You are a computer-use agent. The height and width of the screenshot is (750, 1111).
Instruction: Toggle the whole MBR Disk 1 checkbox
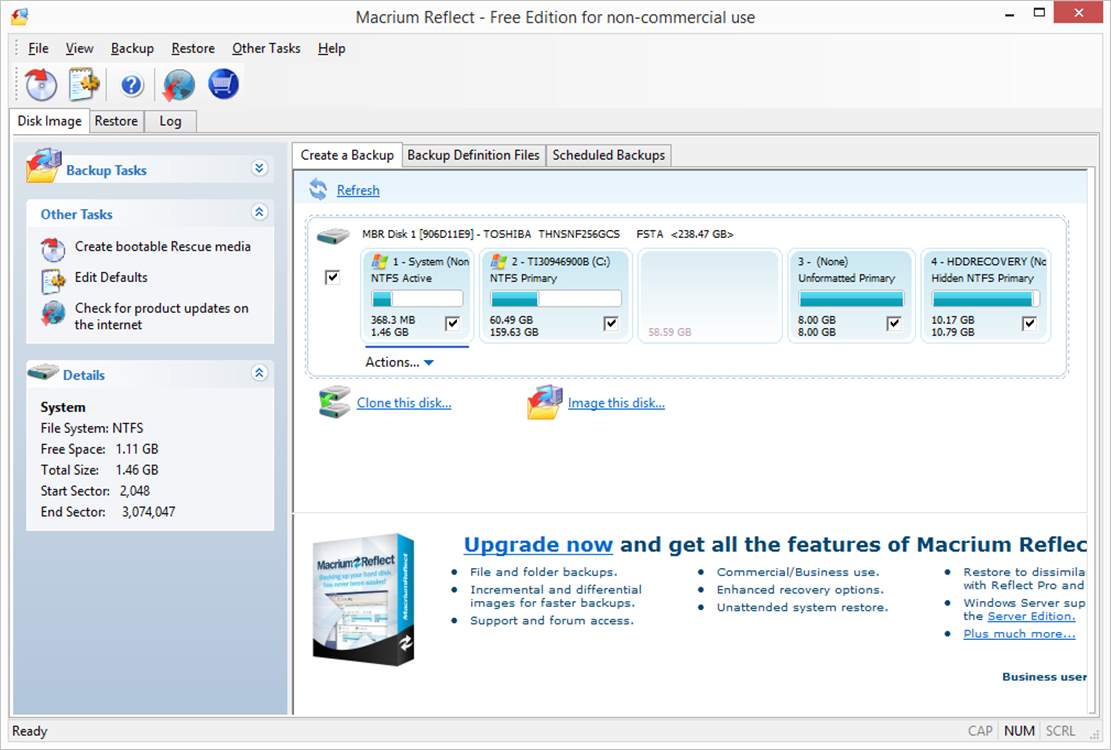tap(332, 277)
